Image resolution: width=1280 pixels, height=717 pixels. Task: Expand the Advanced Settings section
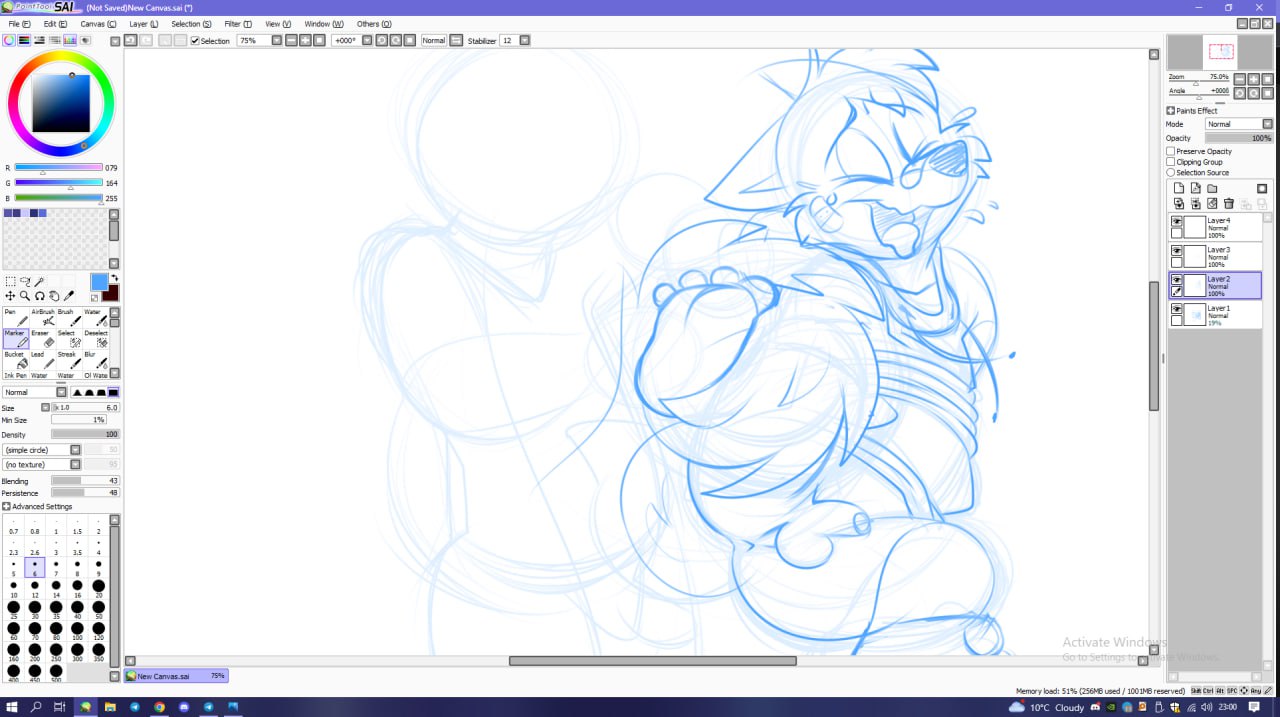pos(7,507)
